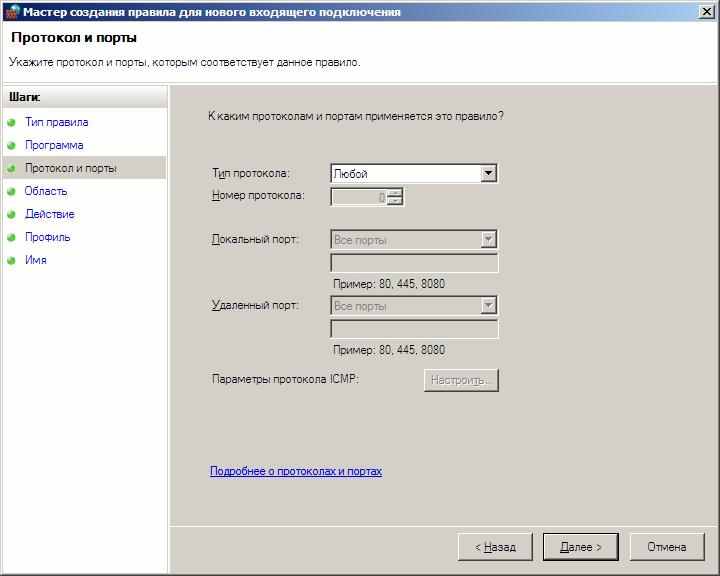Click the question about protocols and ports
The height and width of the screenshot is (576, 720).
click(356, 116)
